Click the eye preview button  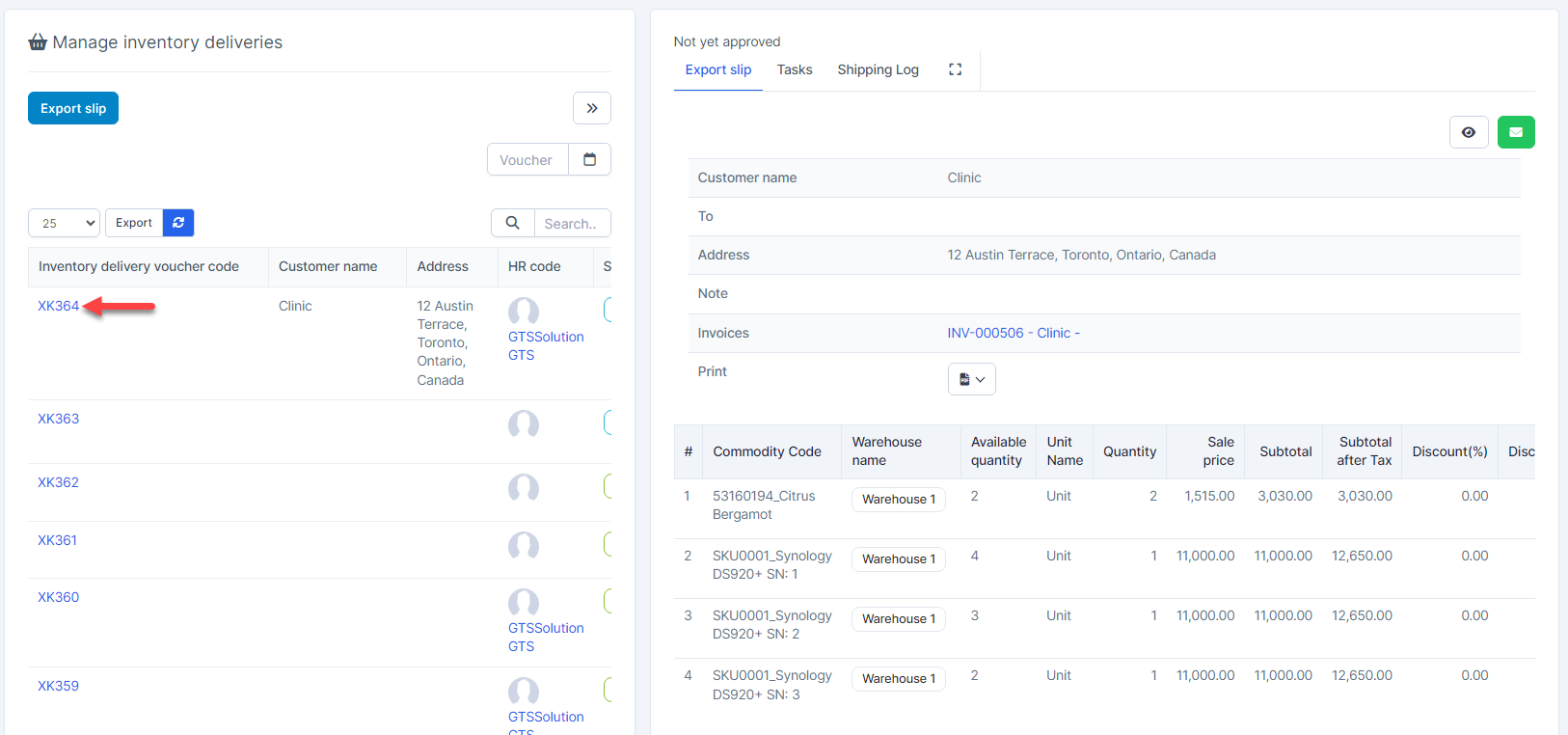pyautogui.click(x=1469, y=132)
